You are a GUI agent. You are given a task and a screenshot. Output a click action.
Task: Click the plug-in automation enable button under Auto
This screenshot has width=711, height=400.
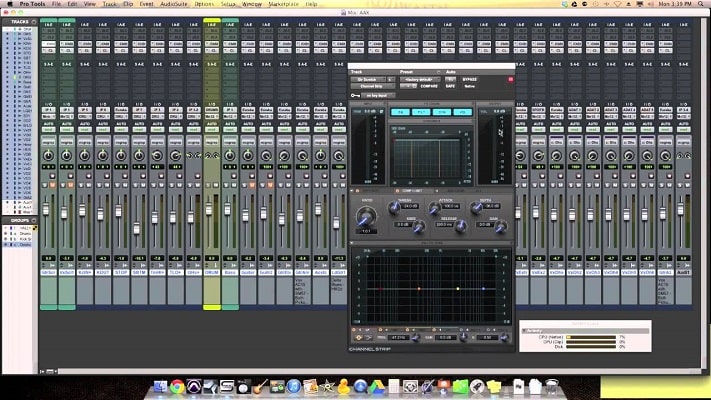tap(450, 79)
